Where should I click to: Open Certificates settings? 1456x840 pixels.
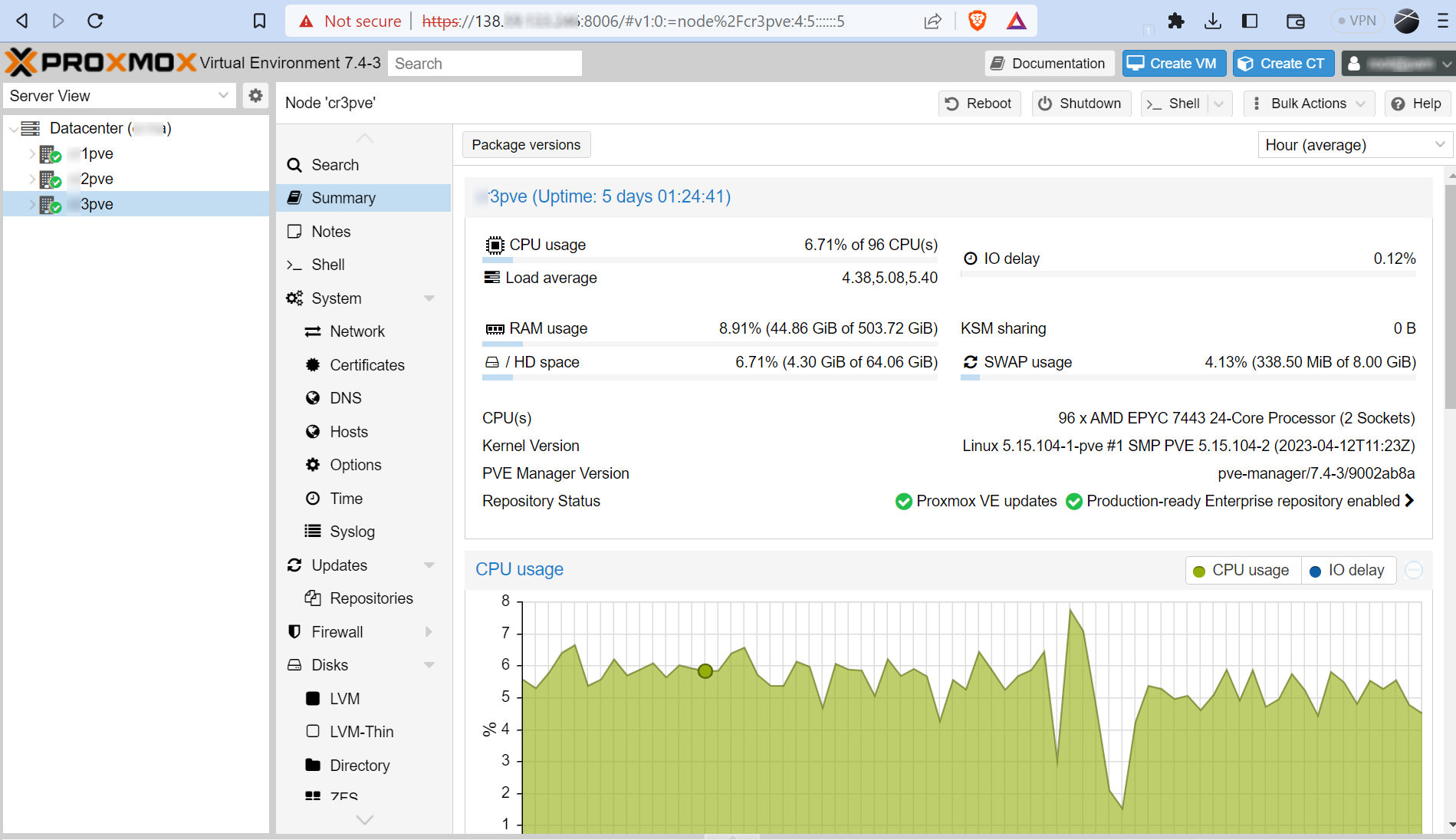[363, 365]
